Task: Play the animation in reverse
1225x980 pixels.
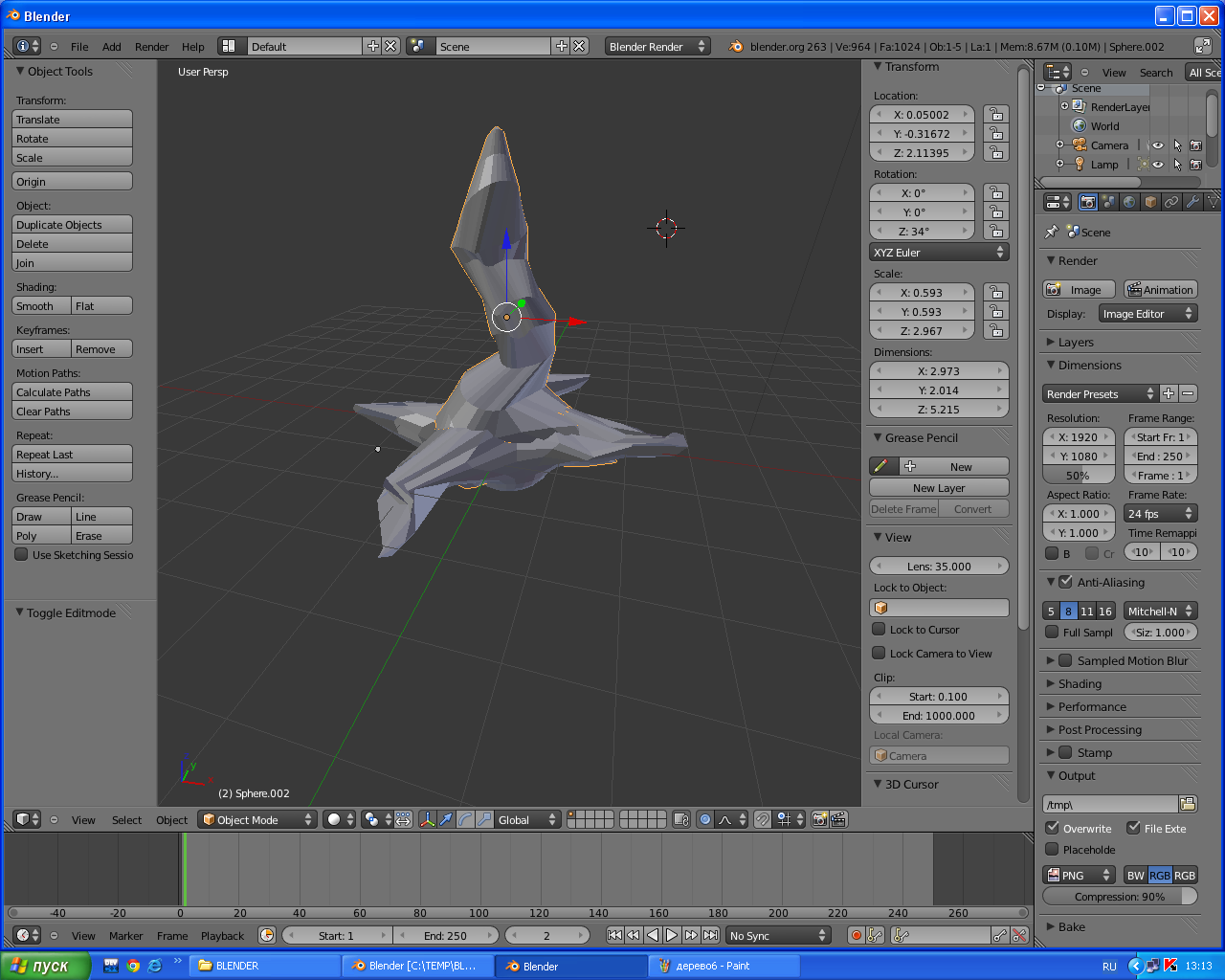Action: [x=653, y=936]
